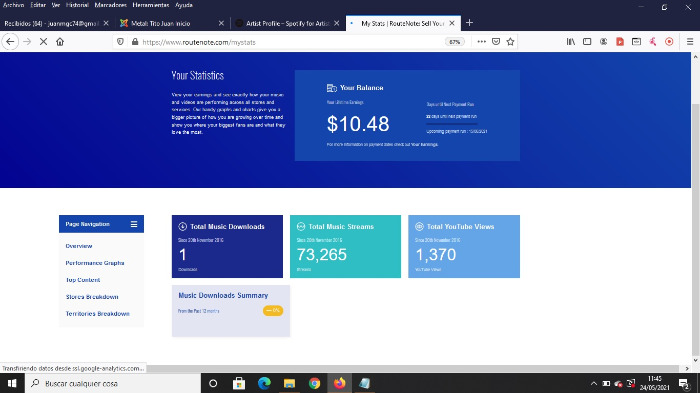
Task: Open the Library toolbar icon
Action: (x=571, y=42)
